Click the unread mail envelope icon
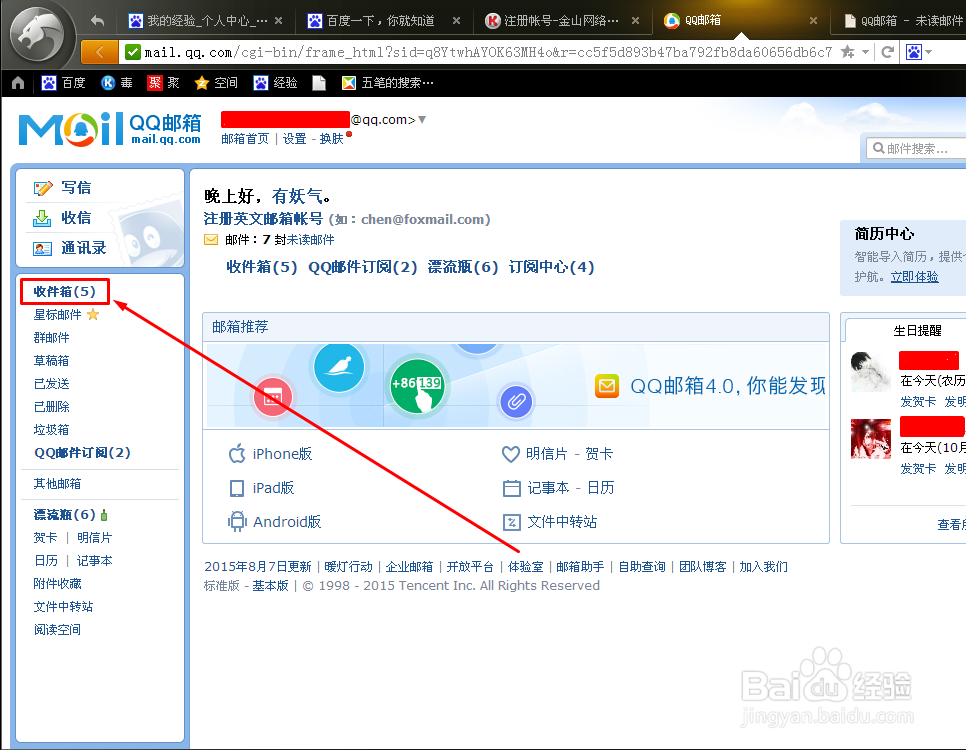966x750 pixels. (x=211, y=240)
